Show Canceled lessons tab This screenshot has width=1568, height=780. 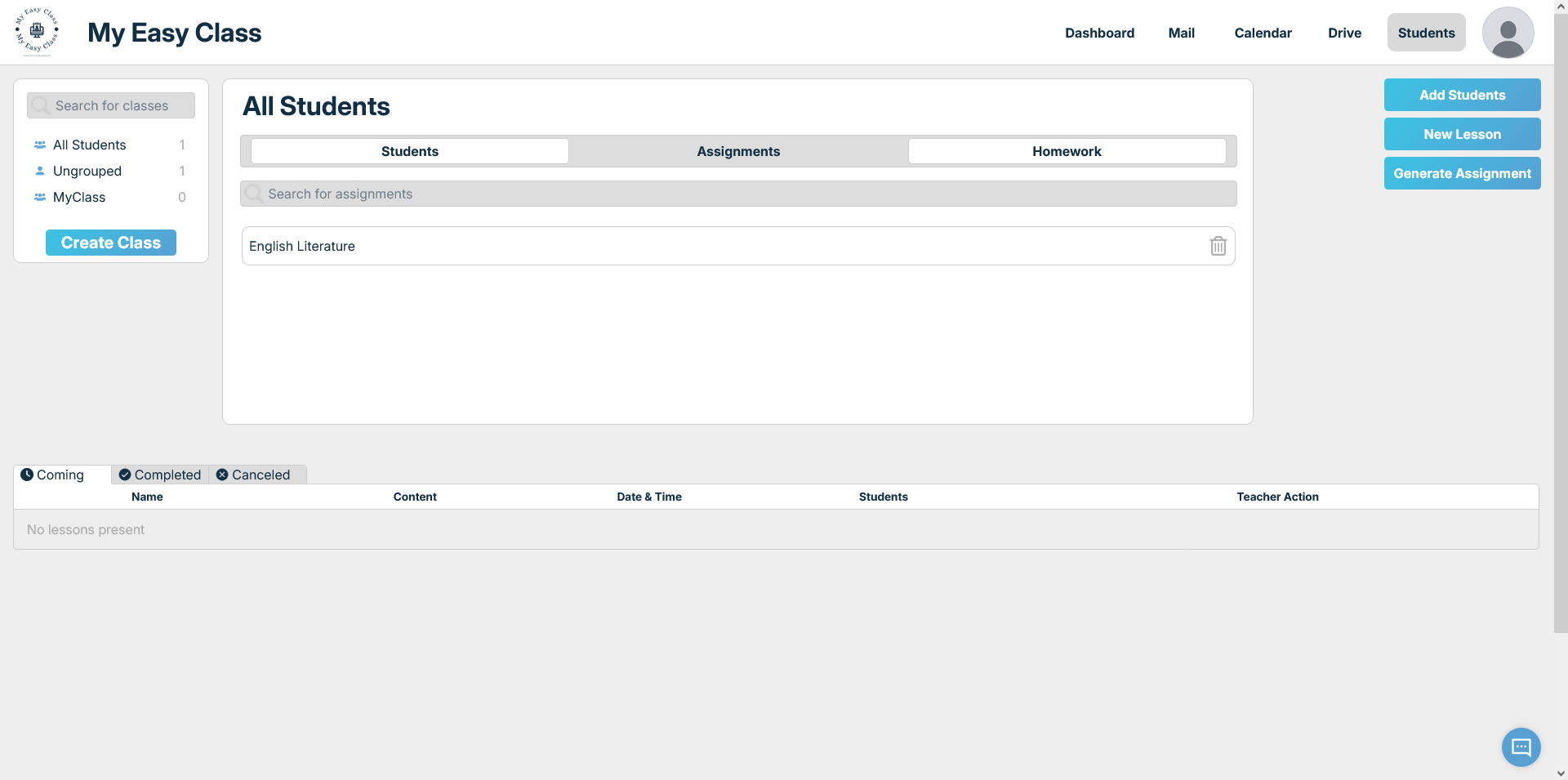click(x=253, y=475)
